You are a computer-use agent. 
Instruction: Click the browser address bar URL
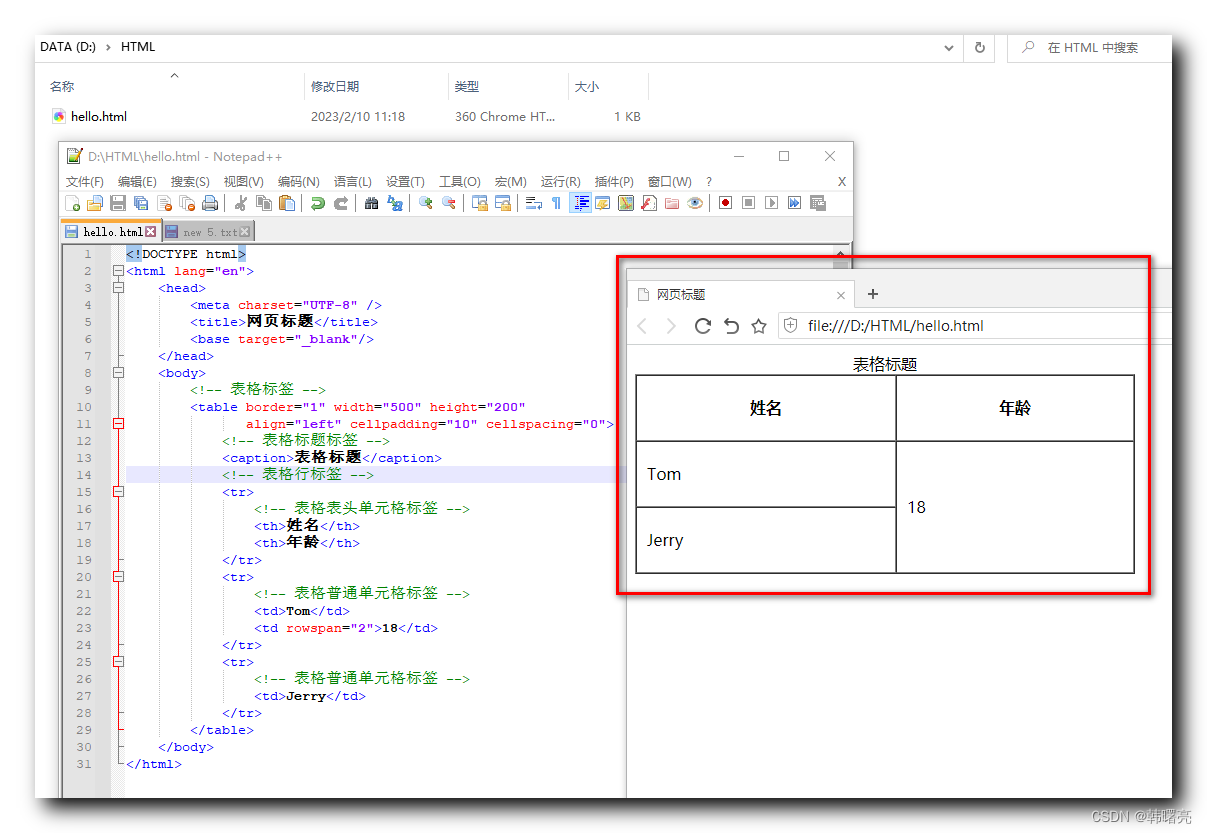[x=896, y=326]
